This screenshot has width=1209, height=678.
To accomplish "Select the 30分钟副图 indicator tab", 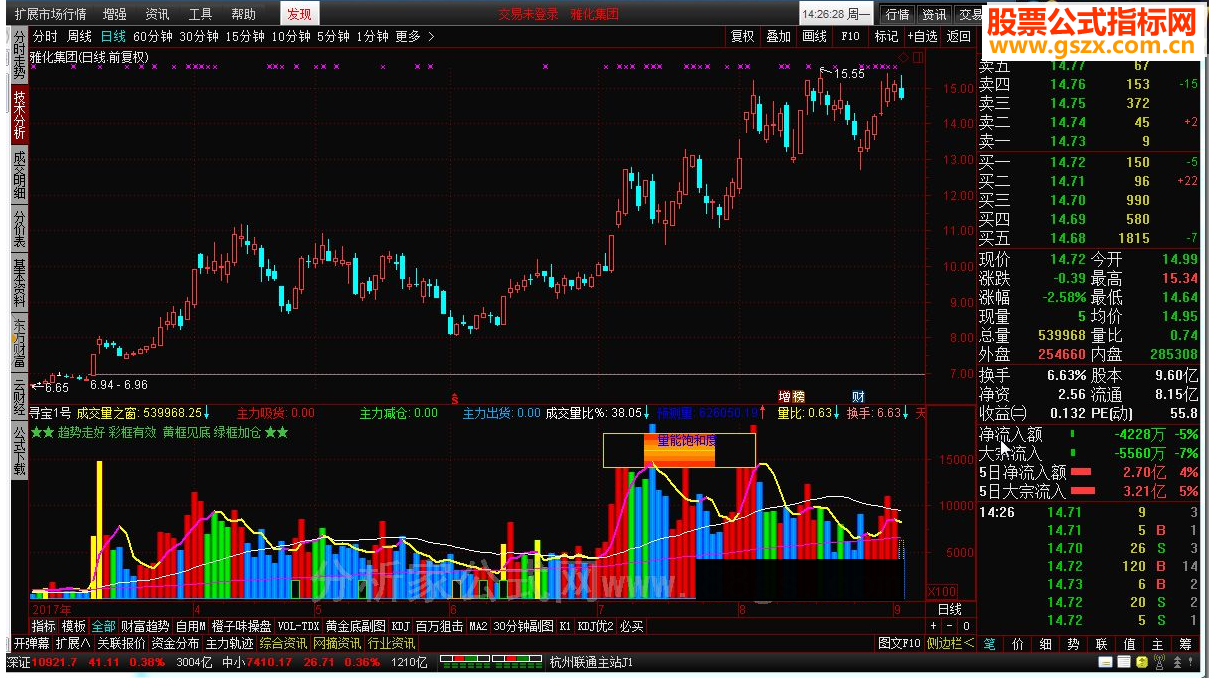I will [x=523, y=626].
